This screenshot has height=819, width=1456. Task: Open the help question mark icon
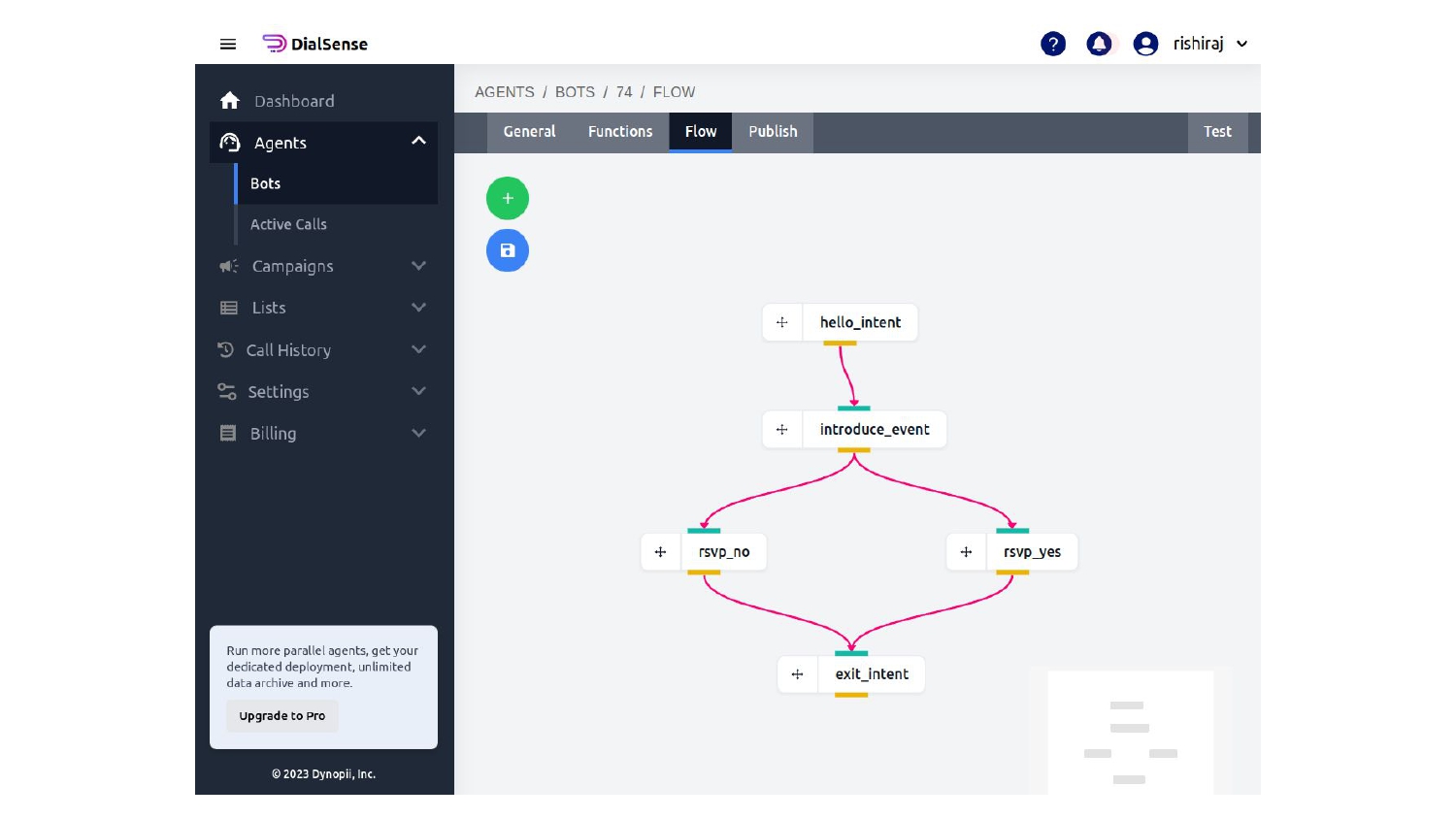click(x=1053, y=44)
